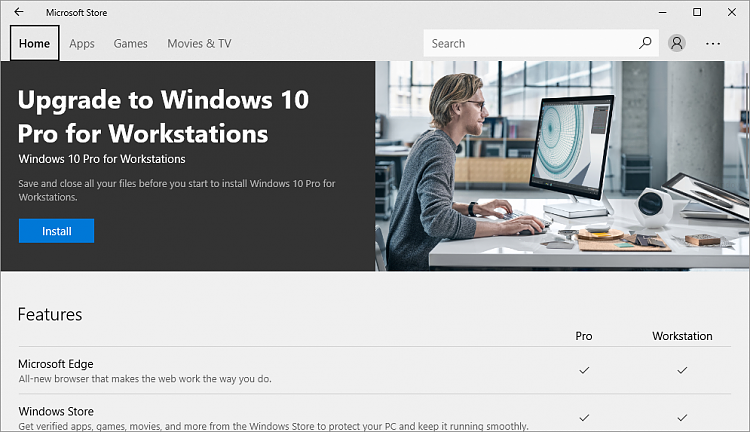The image size is (750, 432).
Task: Click the Features heading
Action: 50,314
